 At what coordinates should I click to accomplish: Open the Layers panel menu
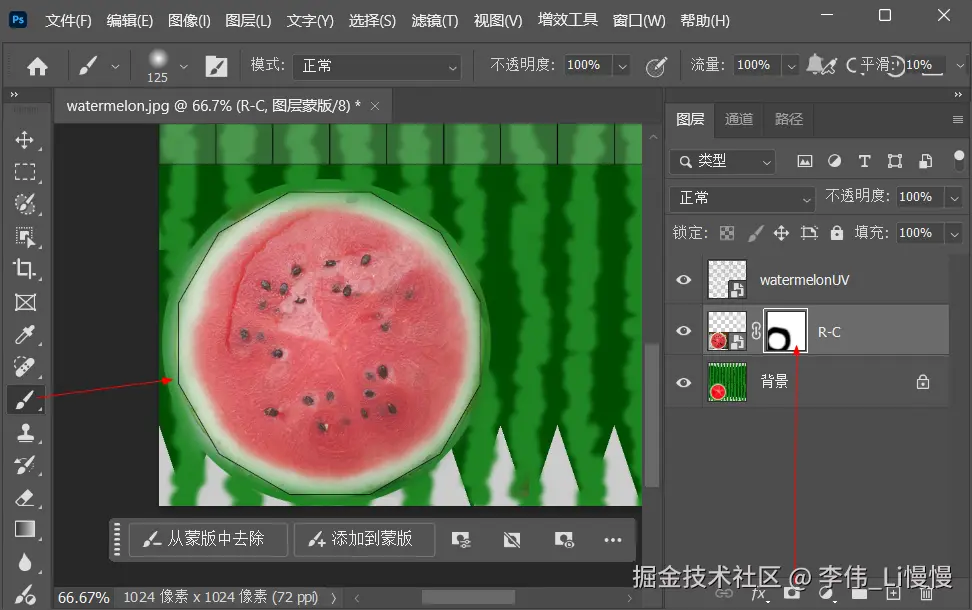[x=958, y=119]
